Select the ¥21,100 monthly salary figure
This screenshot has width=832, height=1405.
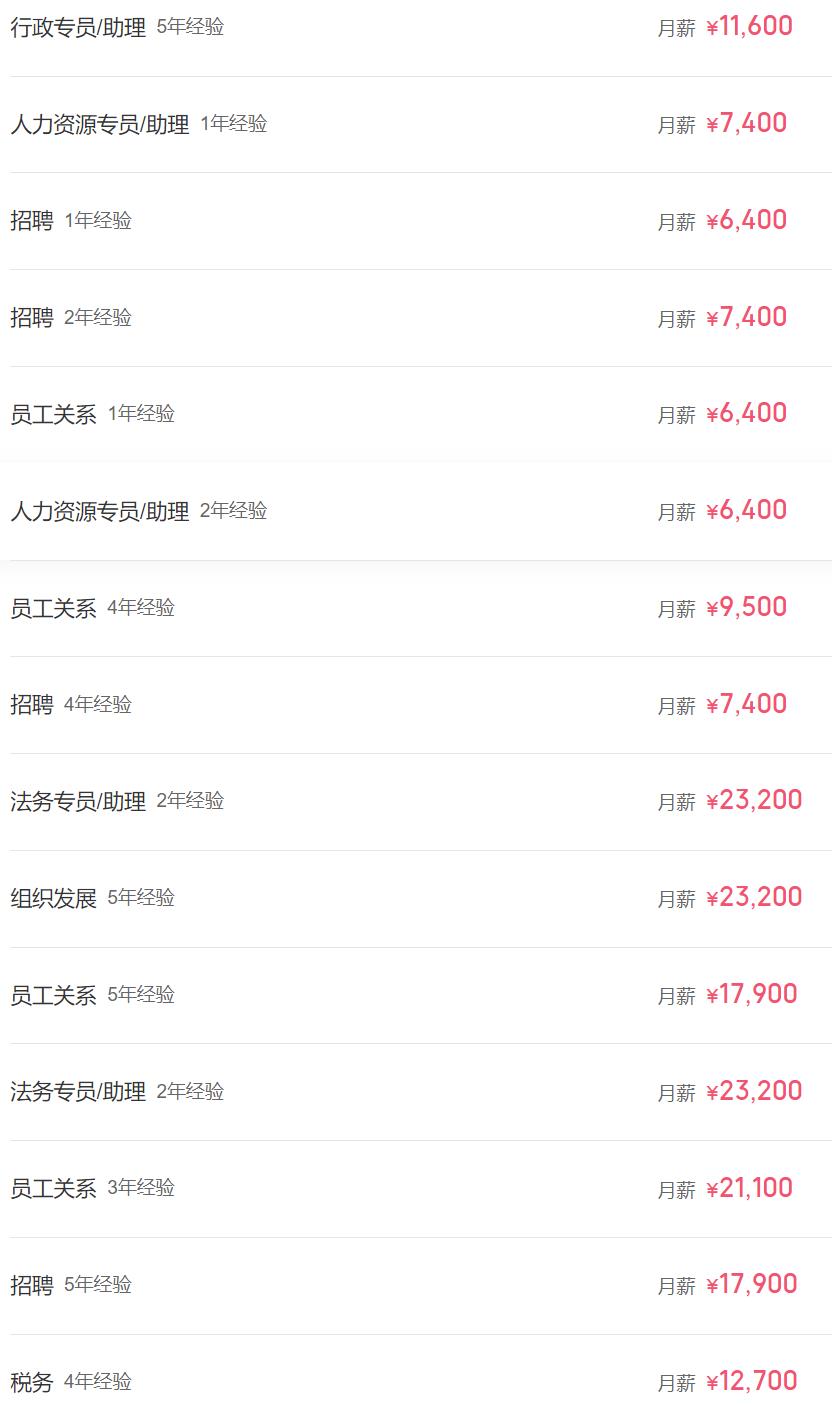(749, 1188)
